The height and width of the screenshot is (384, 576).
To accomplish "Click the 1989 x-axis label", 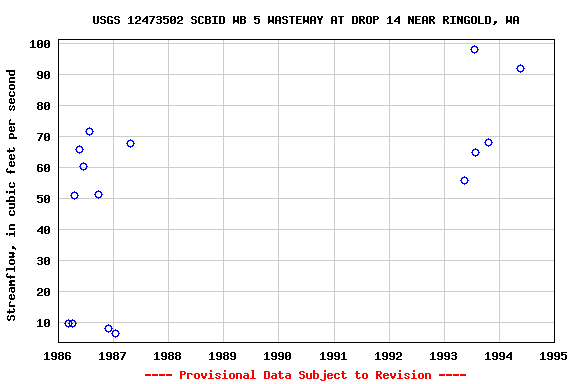I will (223, 356).
